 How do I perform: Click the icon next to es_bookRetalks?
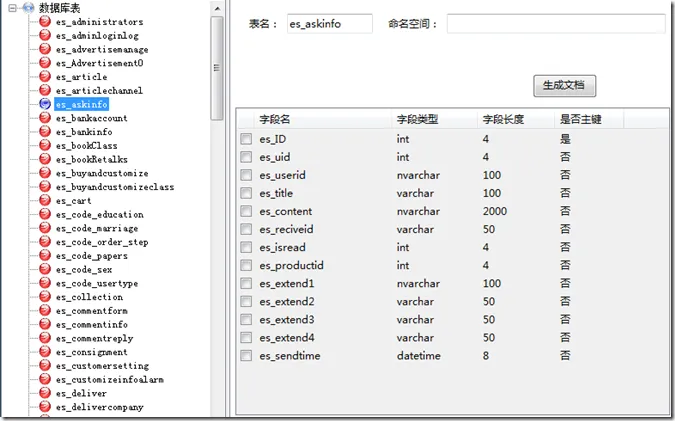45,159
